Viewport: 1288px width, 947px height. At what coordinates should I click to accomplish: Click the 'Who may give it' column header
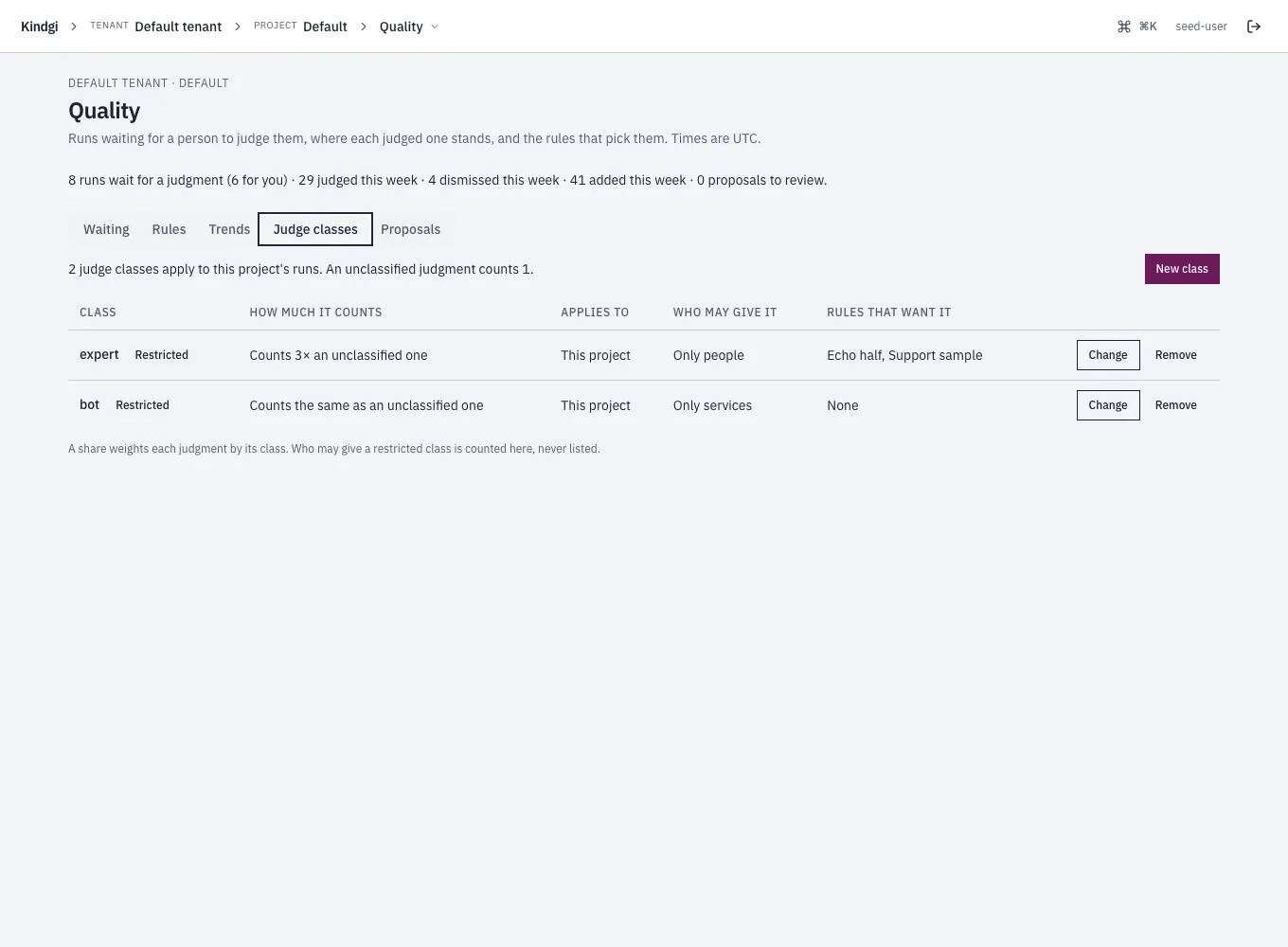[724, 312]
